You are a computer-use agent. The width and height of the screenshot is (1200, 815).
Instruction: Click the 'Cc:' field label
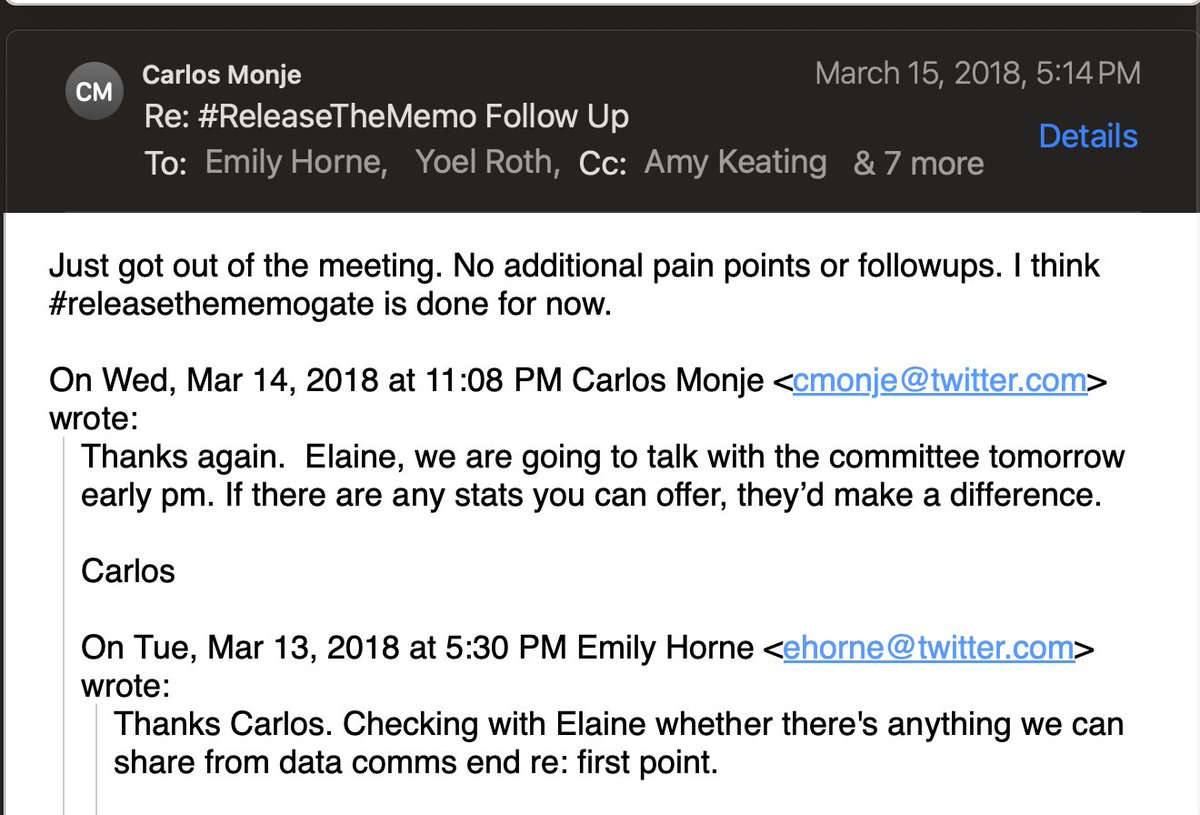click(x=603, y=164)
